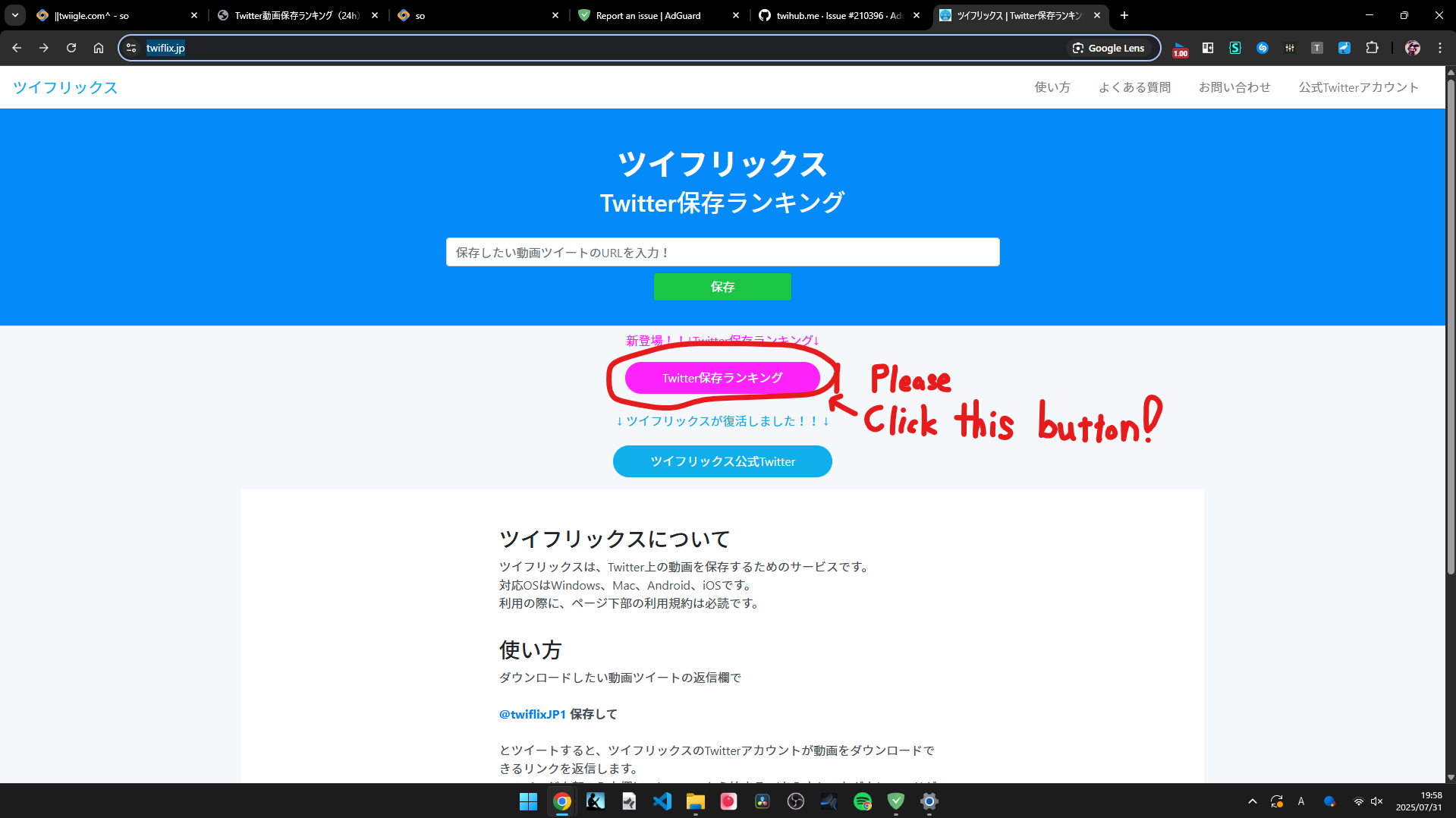Open the audio equalizer extension
Viewport: 1456px width, 818px height.
click(x=1290, y=48)
